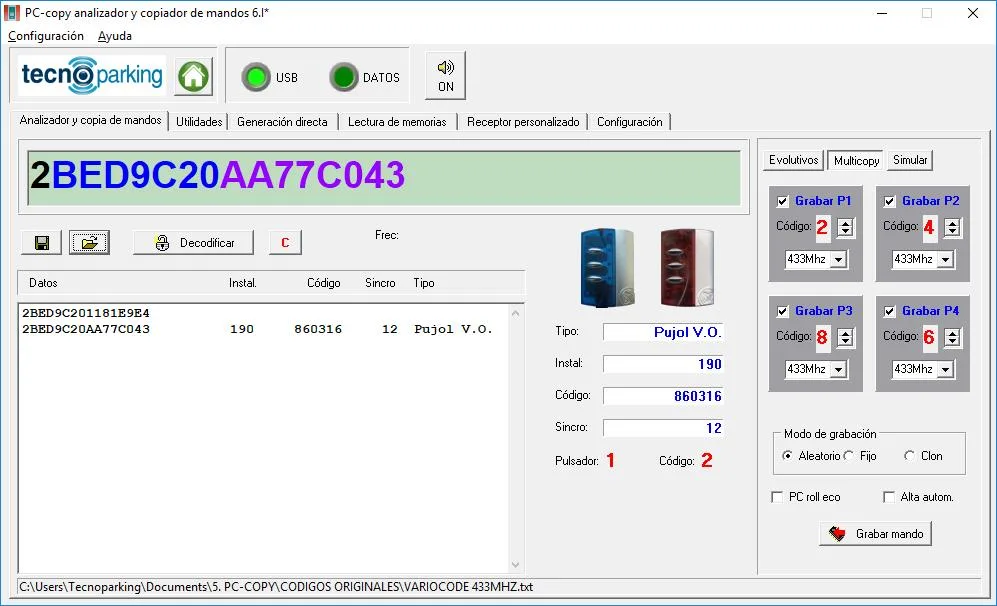Click the Código field showing 860316

(x=663, y=396)
